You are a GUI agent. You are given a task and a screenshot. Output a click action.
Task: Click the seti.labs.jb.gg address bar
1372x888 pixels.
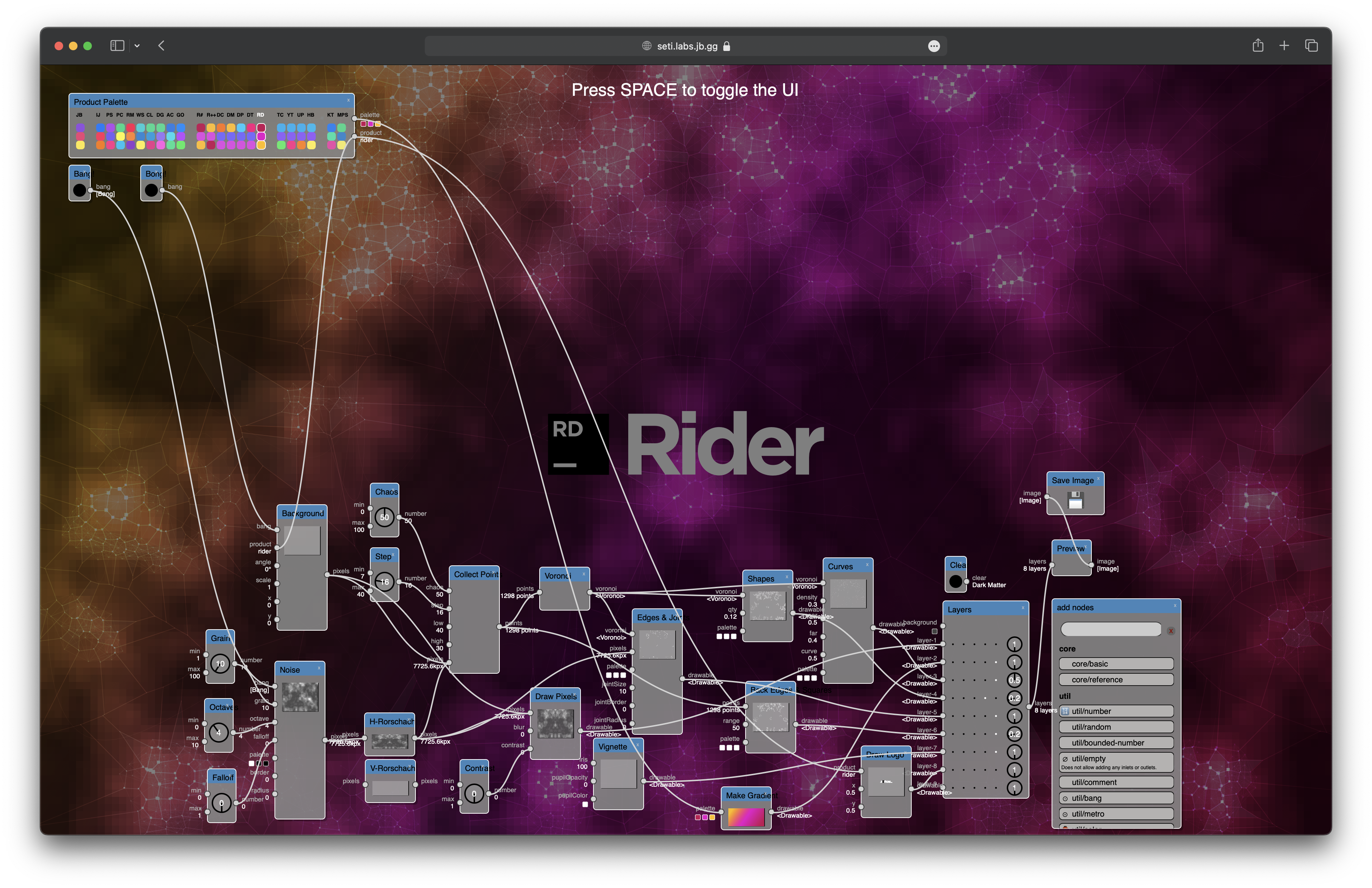pyautogui.click(x=686, y=46)
